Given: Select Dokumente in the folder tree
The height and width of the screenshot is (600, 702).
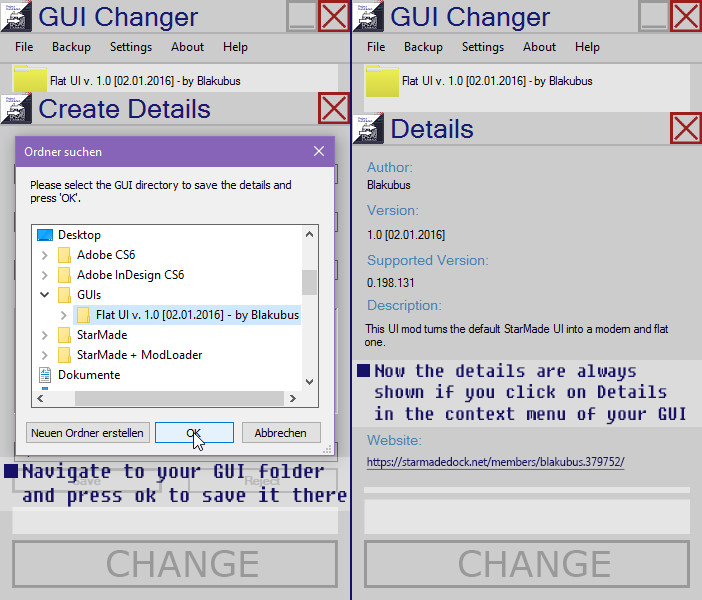Looking at the screenshot, I should pos(89,375).
